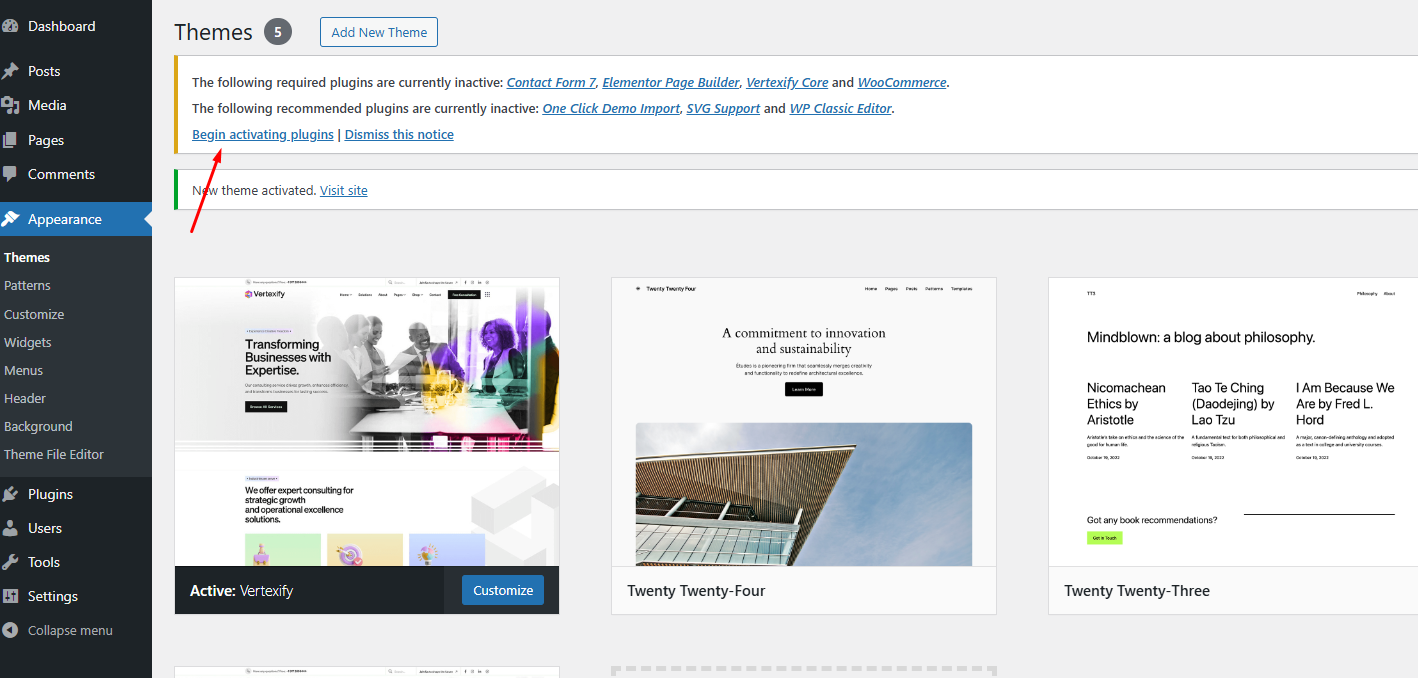Click the Pages document icon
The image size is (1418, 678).
10,140
